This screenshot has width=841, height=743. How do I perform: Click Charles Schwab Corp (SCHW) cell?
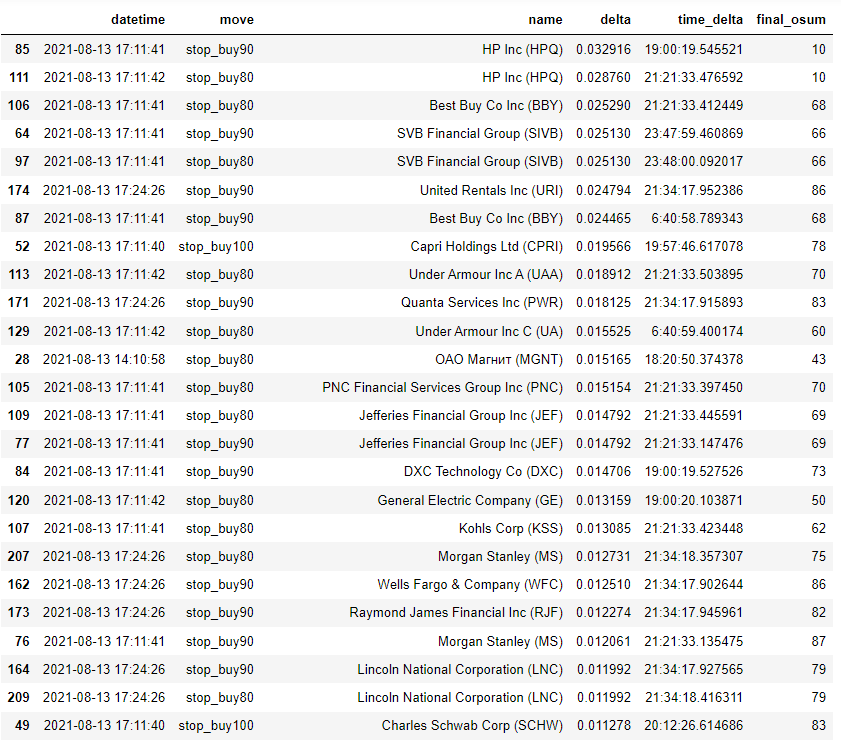tap(473, 726)
